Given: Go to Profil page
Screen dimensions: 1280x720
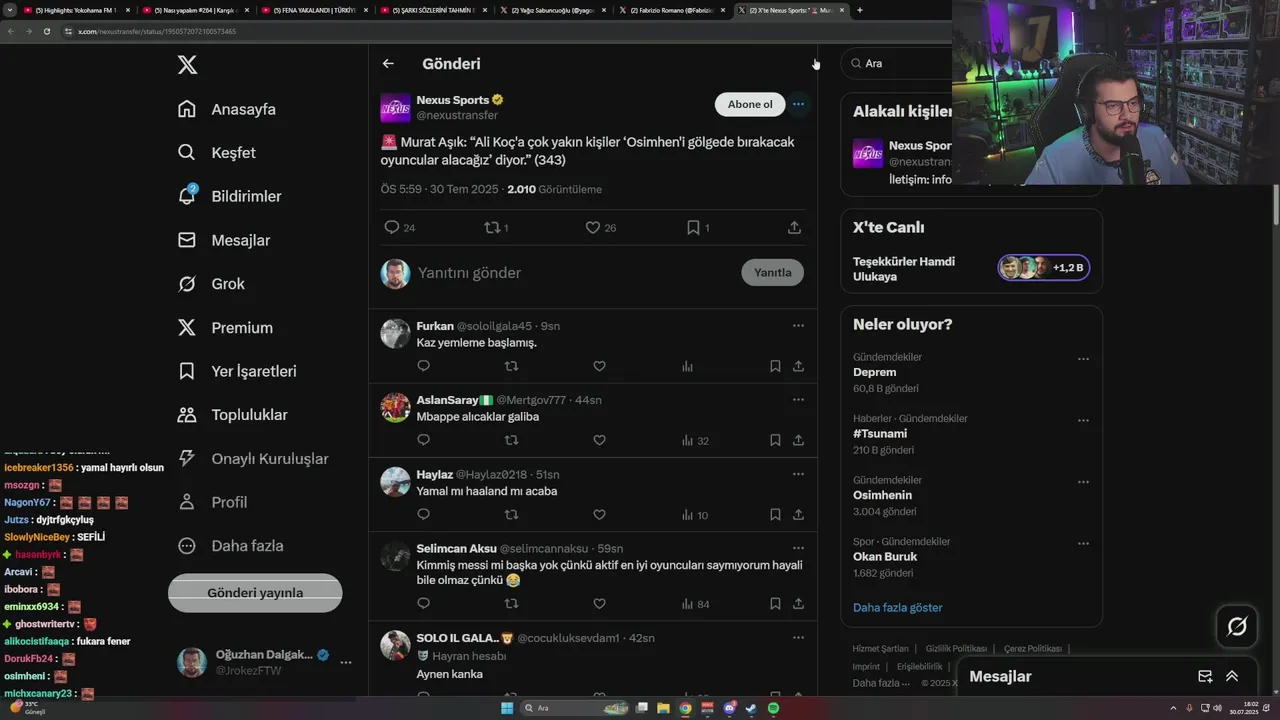Looking at the screenshot, I should pos(212,502).
